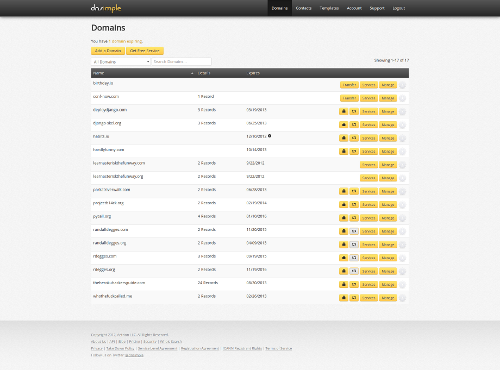Toggle auto-renew for hardlyfunny.com
500x370 pixels.
(354, 151)
